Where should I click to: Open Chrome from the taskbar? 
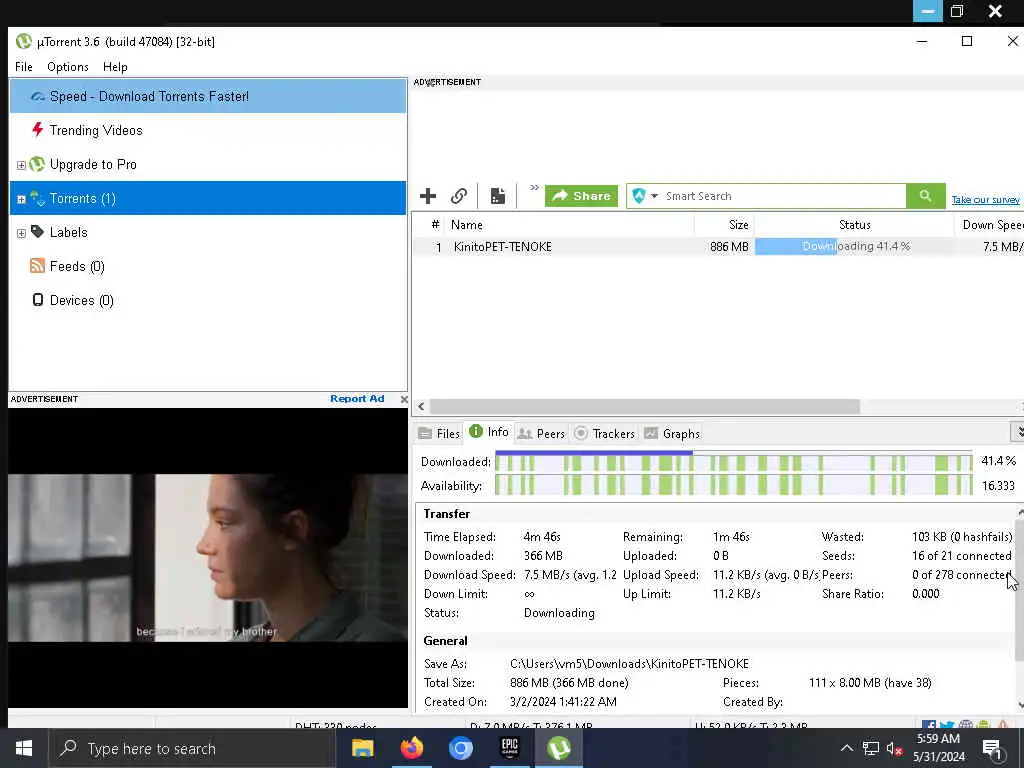(460, 748)
